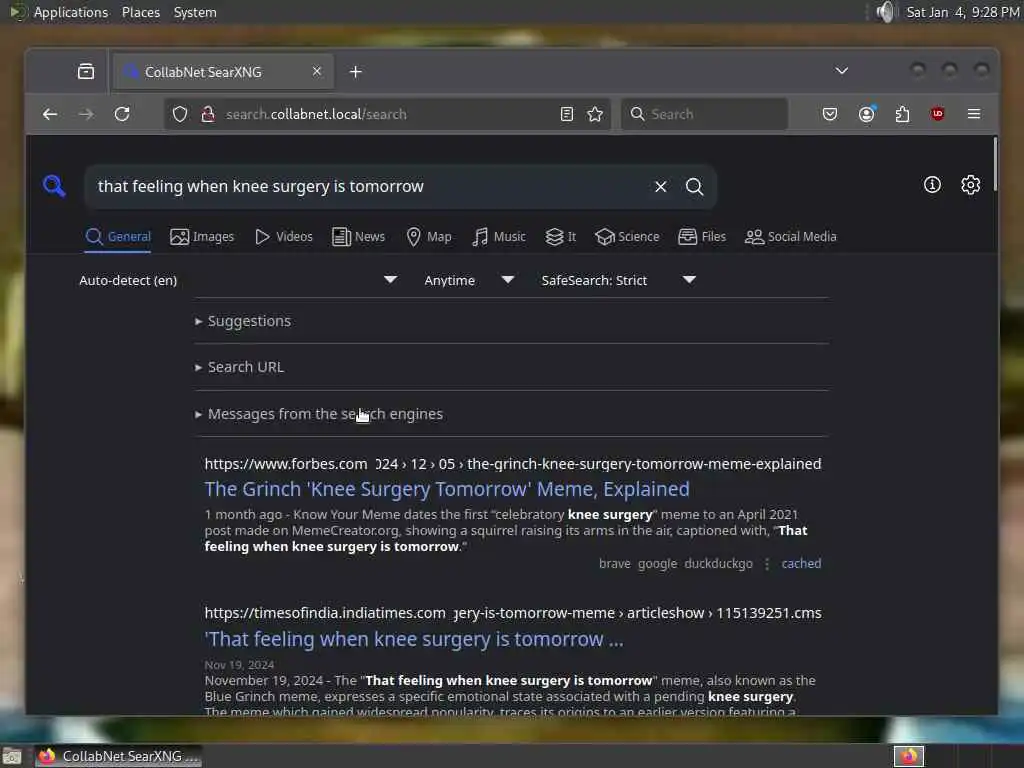Switch to Music category
1024x768 pixels.
coord(499,236)
